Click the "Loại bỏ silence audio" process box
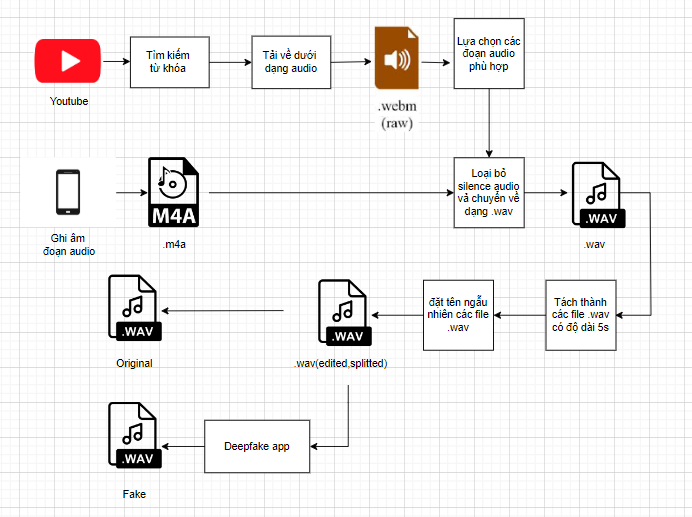The width and height of the screenshot is (692, 517). [x=488, y=191]
